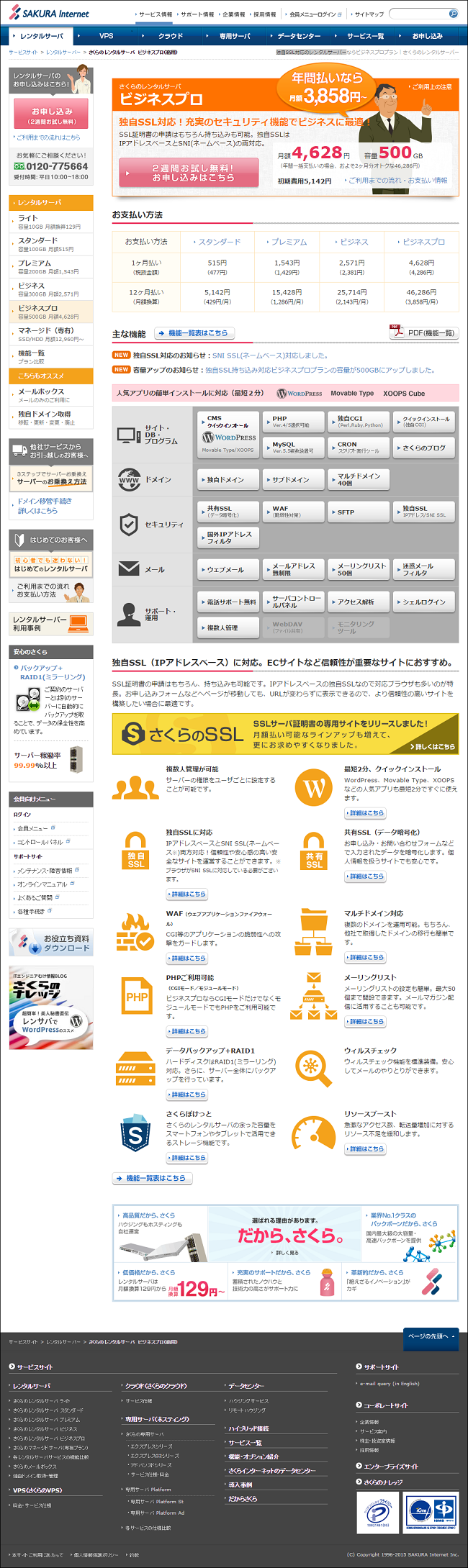
Task: Click the envelope icon for メール
Action: [129, 568]
